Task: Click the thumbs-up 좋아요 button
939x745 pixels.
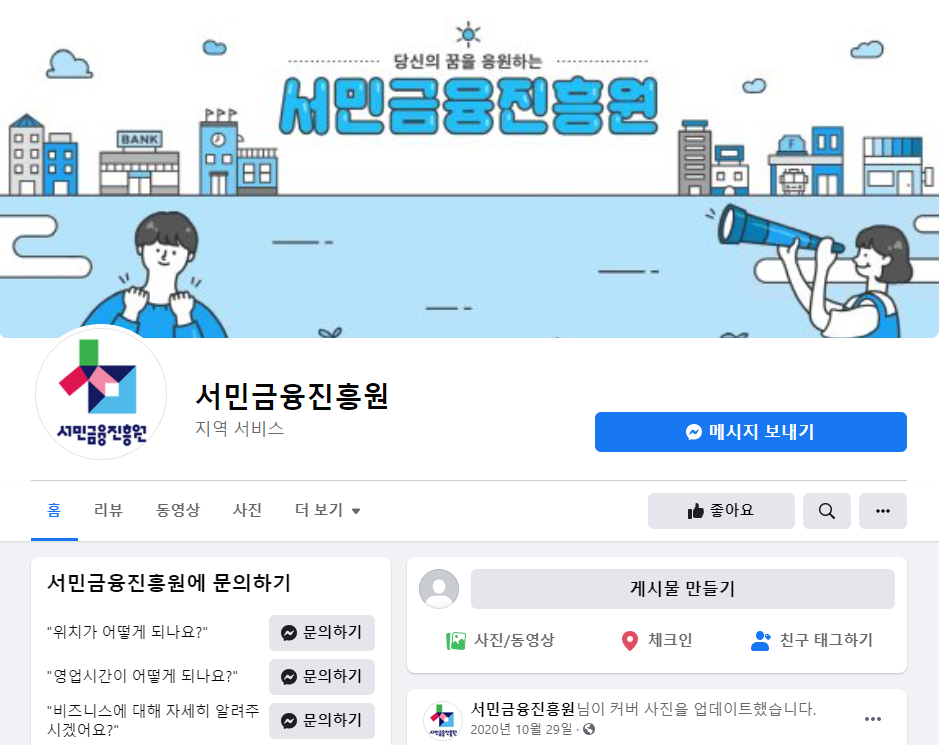Action: 721,511
